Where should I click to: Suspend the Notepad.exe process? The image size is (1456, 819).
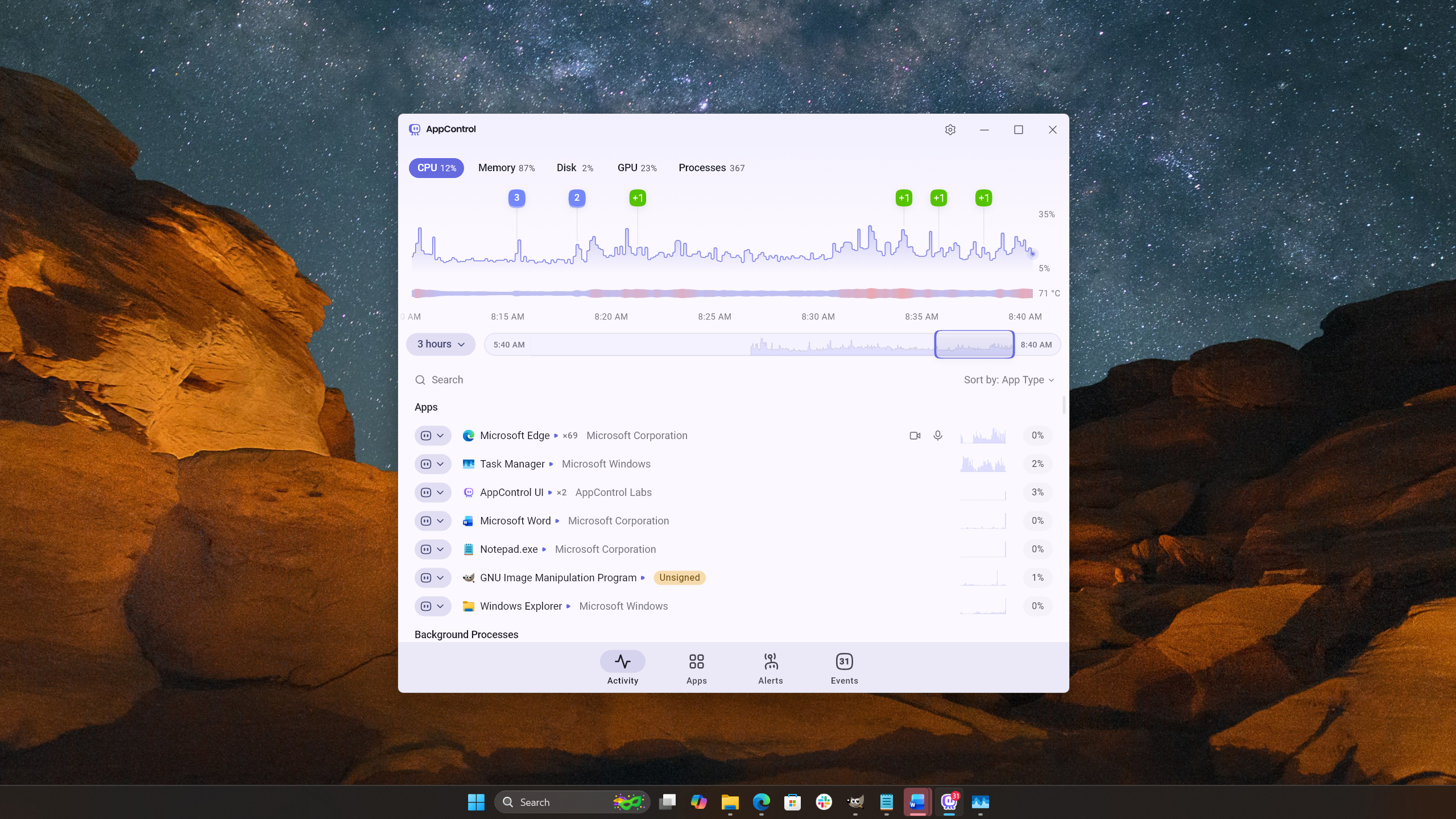427,549
